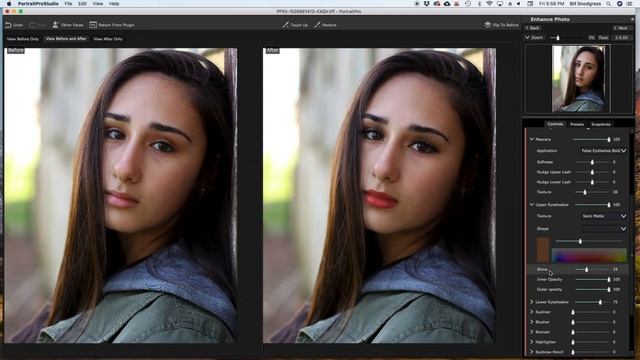
Task: Expand the Lower Eyeshadow section
Action: (532, 302)
